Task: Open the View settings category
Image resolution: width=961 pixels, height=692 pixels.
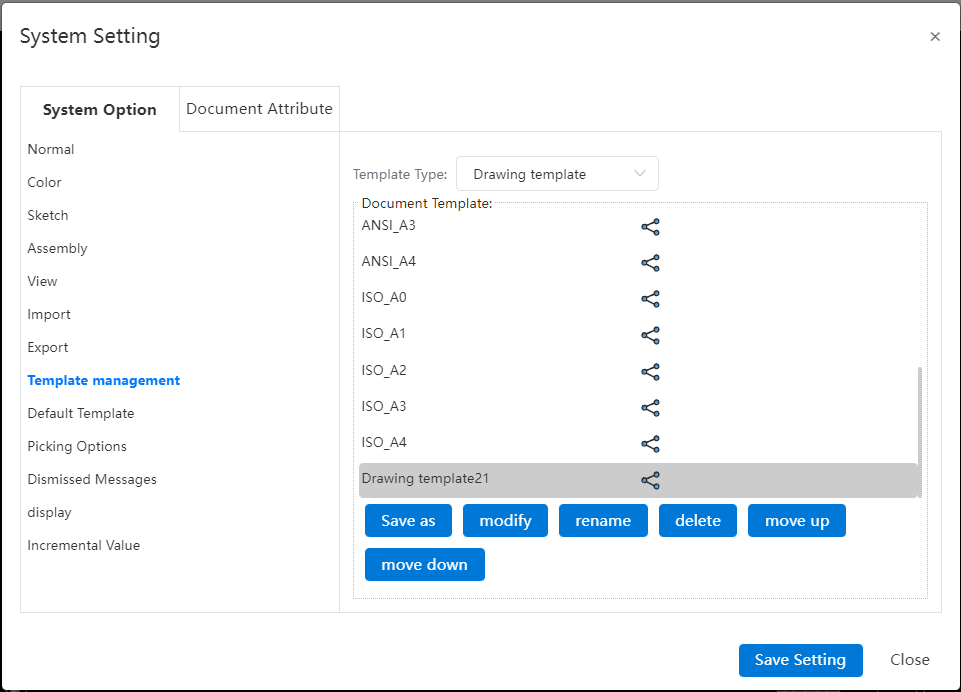Action: pyautogui.click(x=42, y=281)
